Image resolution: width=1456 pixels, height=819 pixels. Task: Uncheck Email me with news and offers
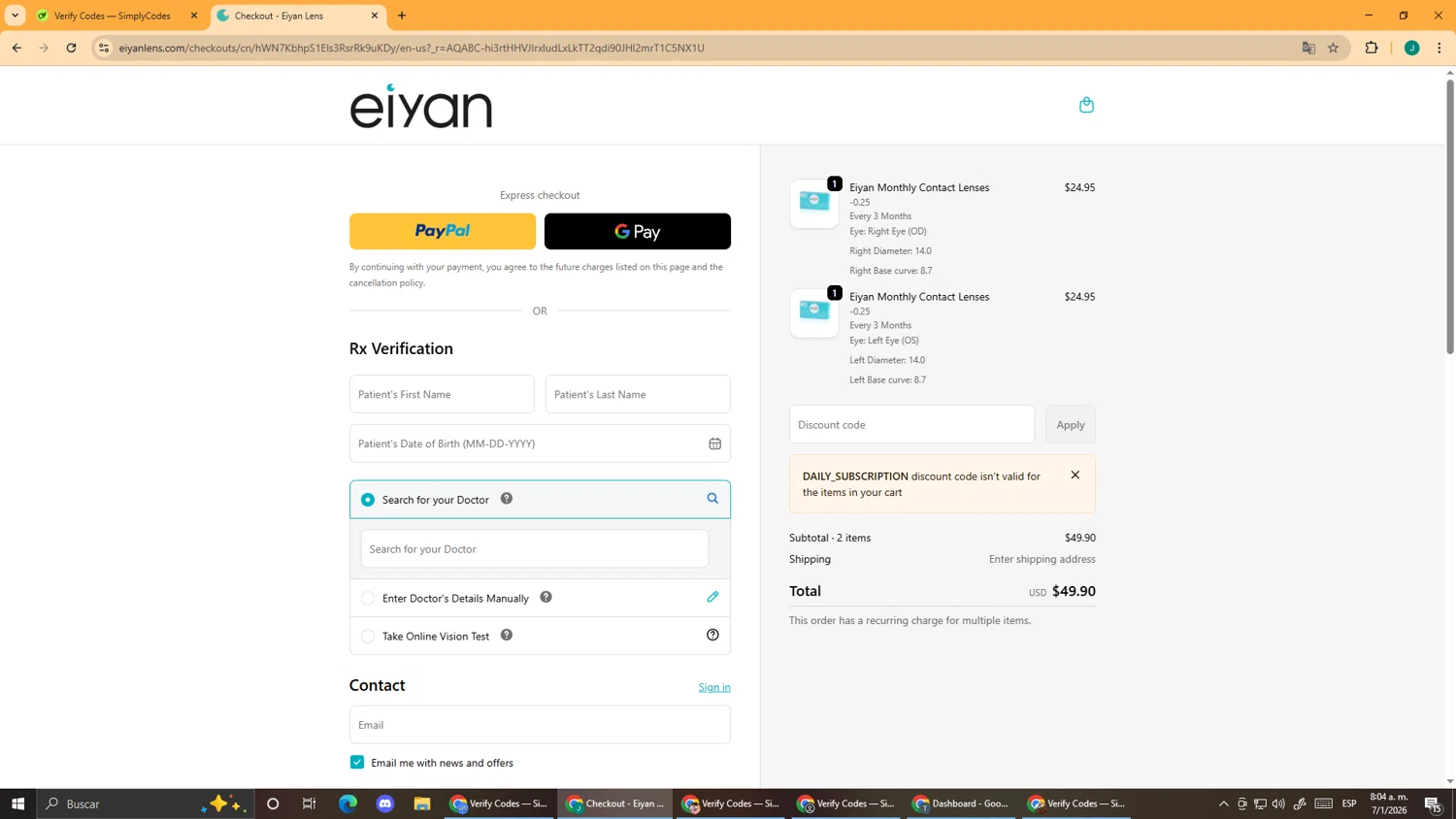pyautogui.click(x=357, y=762)
